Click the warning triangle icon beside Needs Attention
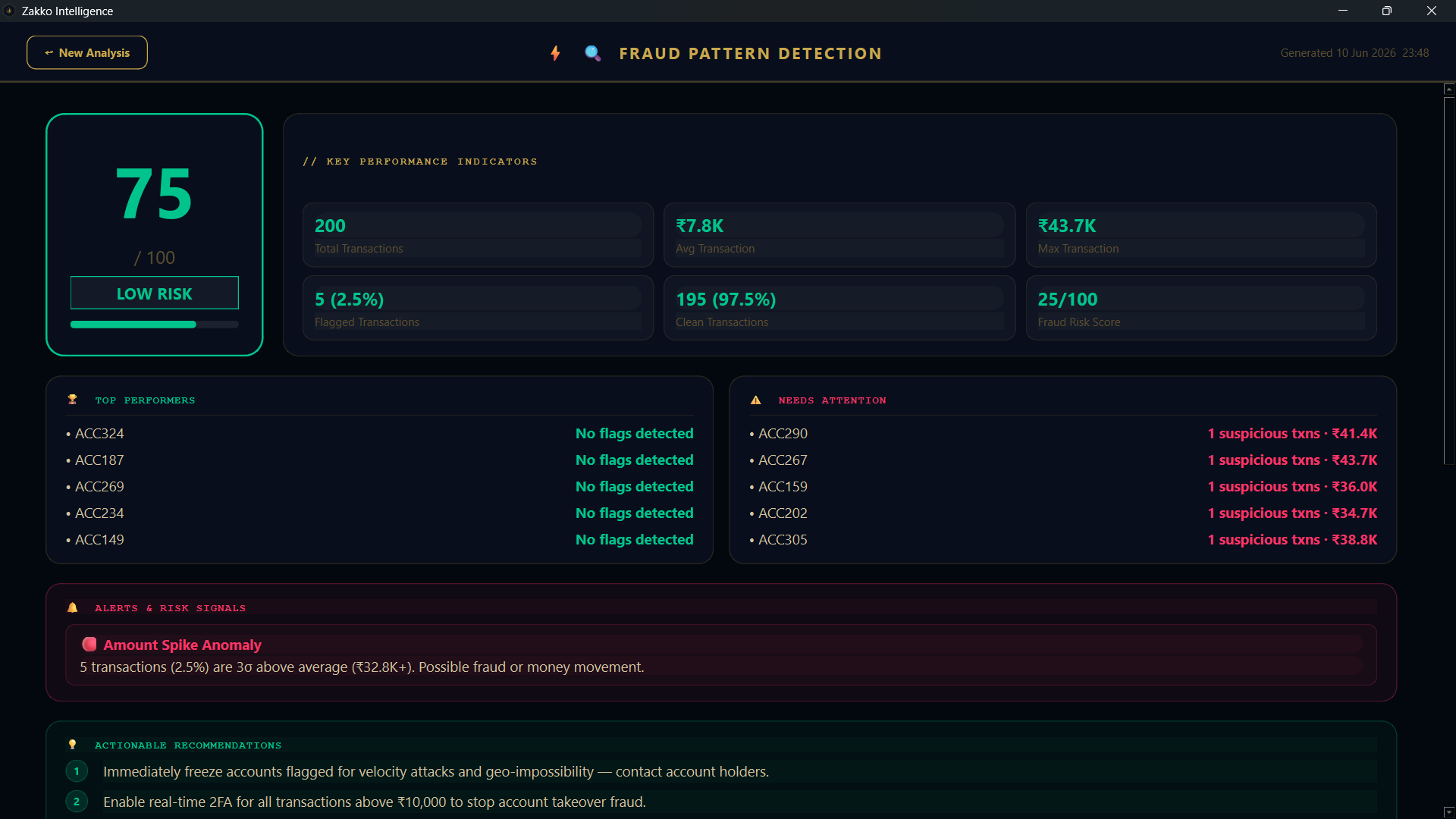 click(x=756, y=400)
